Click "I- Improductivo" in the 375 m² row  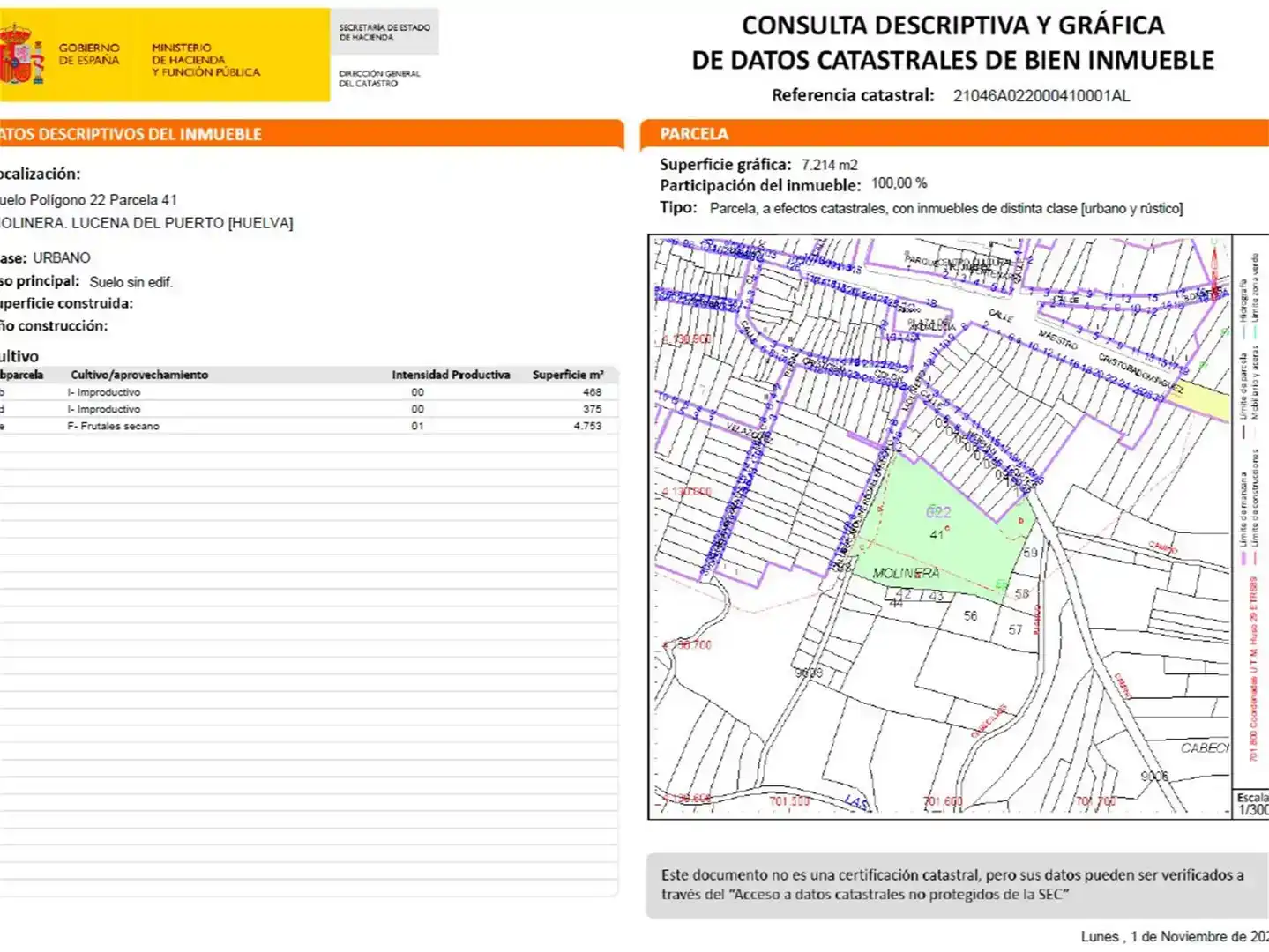coord(104,409)
